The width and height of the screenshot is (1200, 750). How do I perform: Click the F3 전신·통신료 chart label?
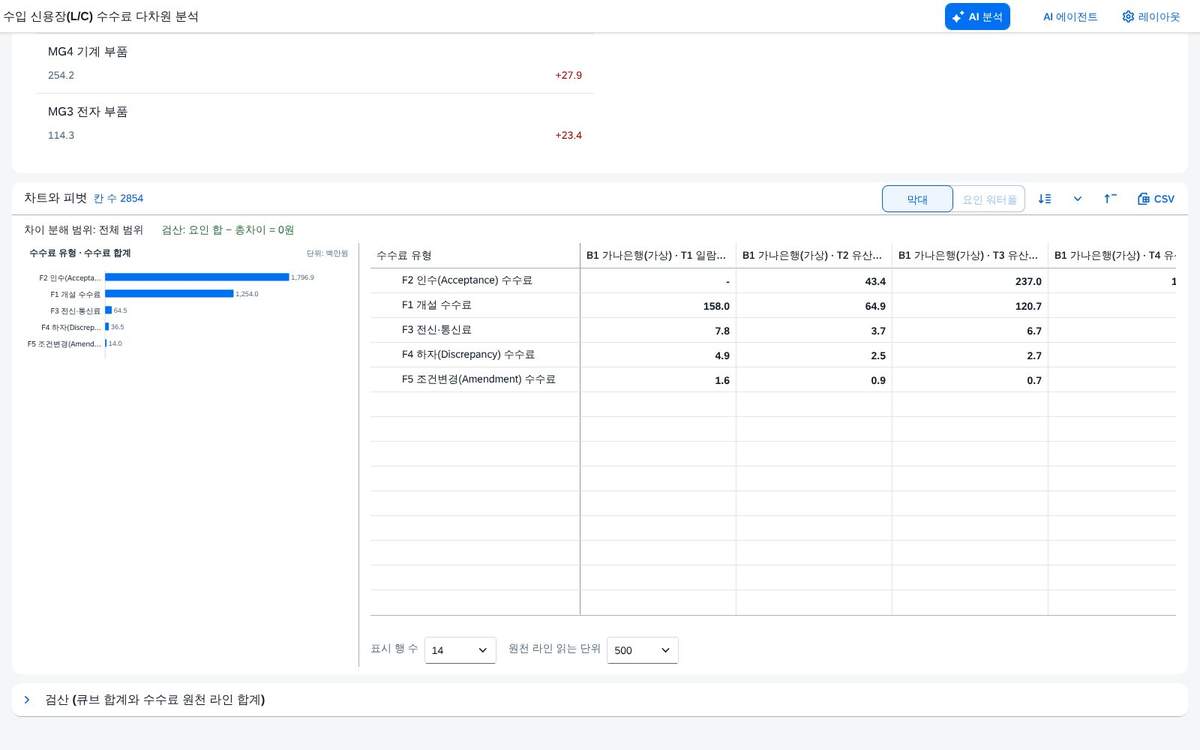tap(76, 311)
